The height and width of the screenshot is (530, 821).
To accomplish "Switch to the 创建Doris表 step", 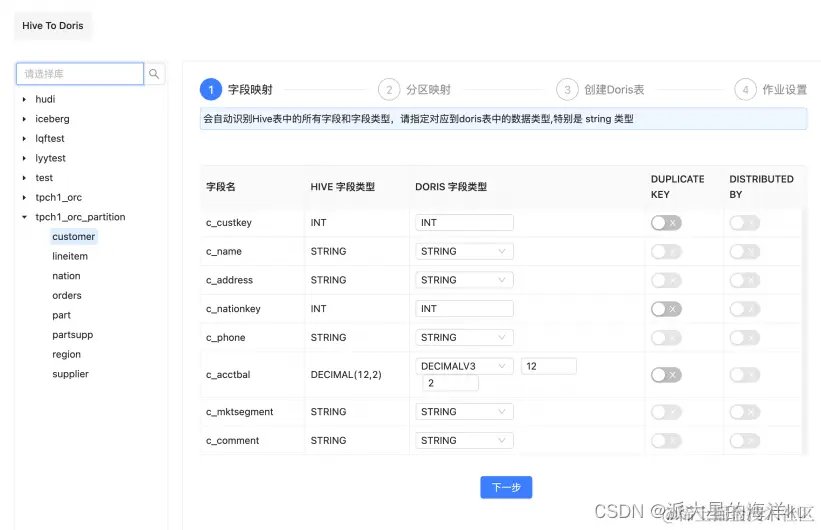I will [x=614, y=90].
